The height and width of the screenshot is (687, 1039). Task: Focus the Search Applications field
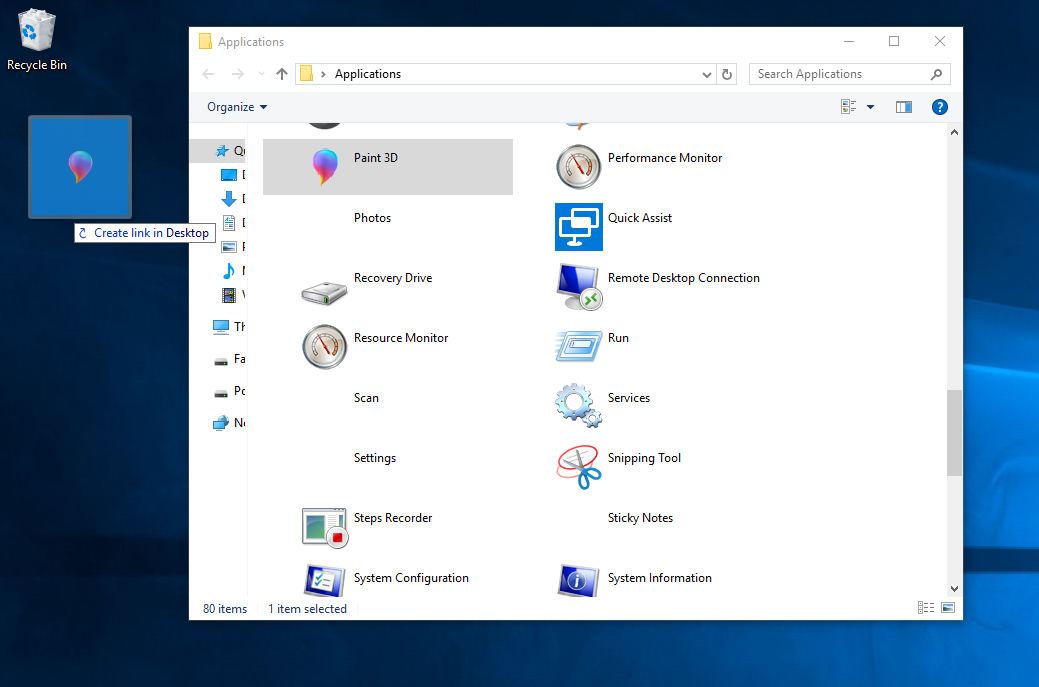pyautogui.click(x=849, y=74)
